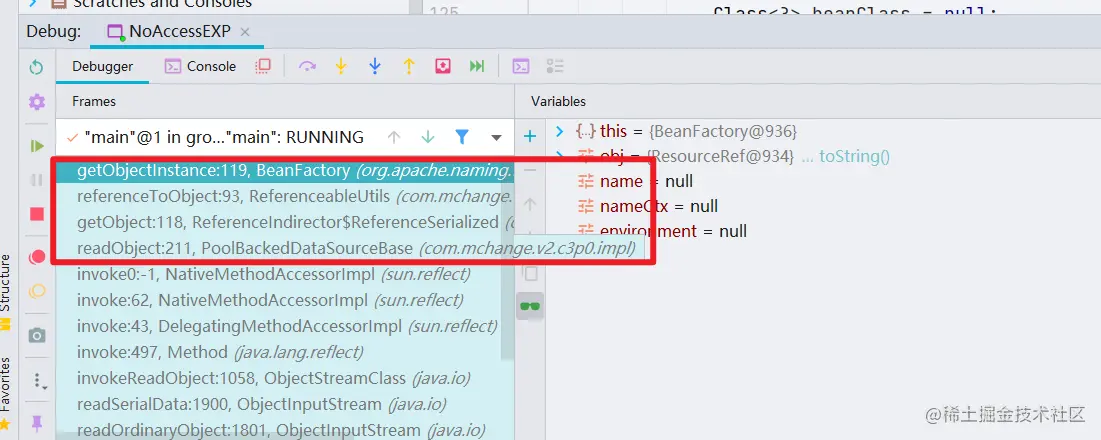The image size is (1101, 440).
Task: Click the restore layout icon next to Console
Action: [263, 66]
